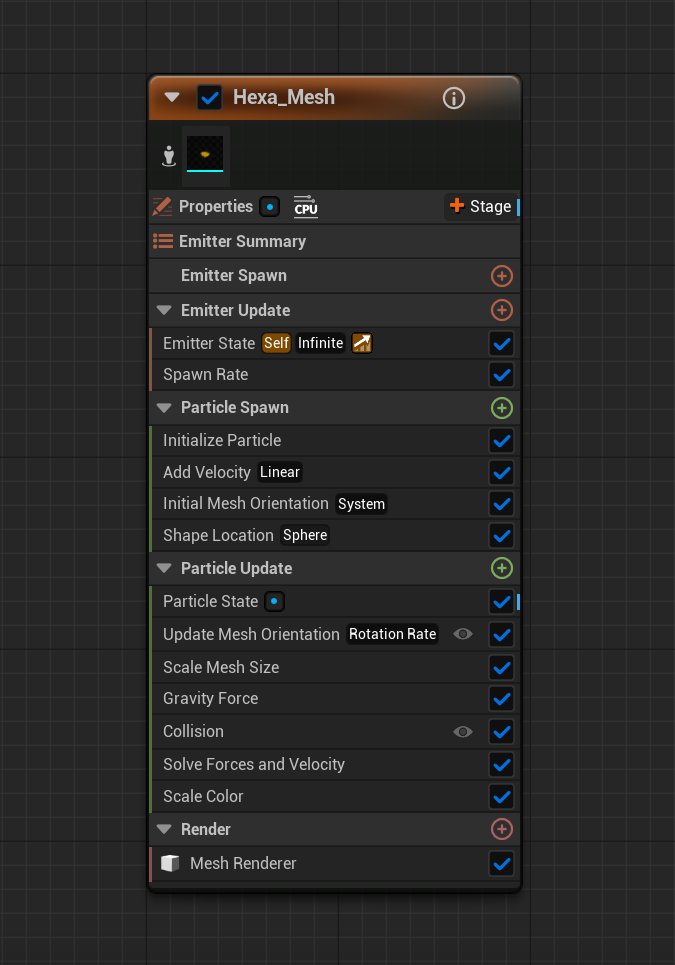Image resolution: width=675 pixels, height=965 pixels.
Task: Disable the Gravity Force module
Action: pyautogui.click(x=501, y=699)
